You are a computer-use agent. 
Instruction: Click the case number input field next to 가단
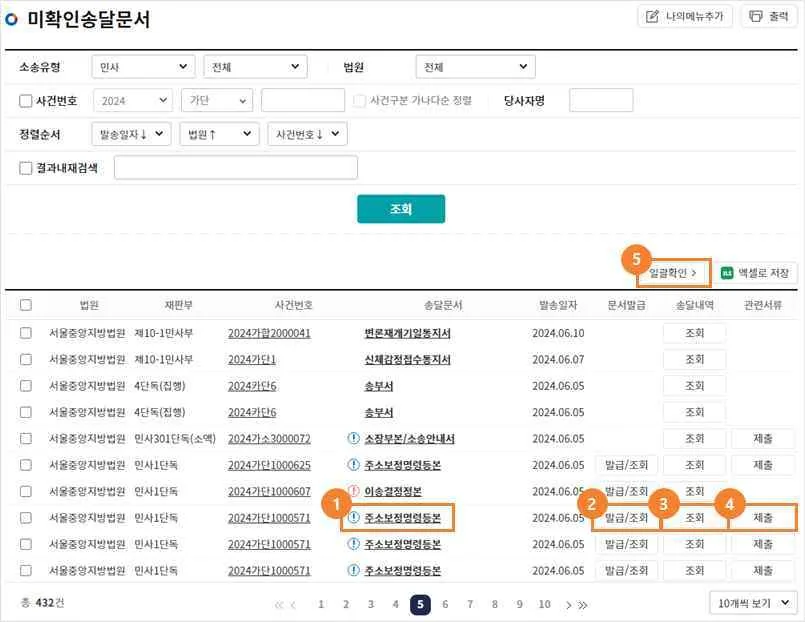303,101
